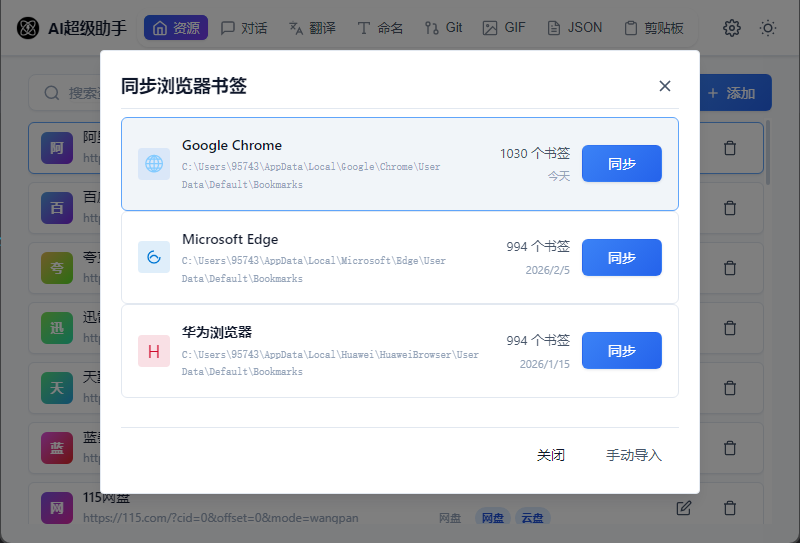Open the settings gear icon
800x543 pixels.
tap(732, 28)
